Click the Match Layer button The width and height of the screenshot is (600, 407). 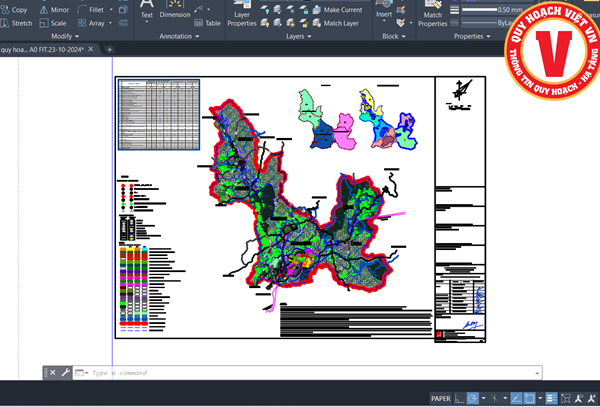click(x=340, y=22)
